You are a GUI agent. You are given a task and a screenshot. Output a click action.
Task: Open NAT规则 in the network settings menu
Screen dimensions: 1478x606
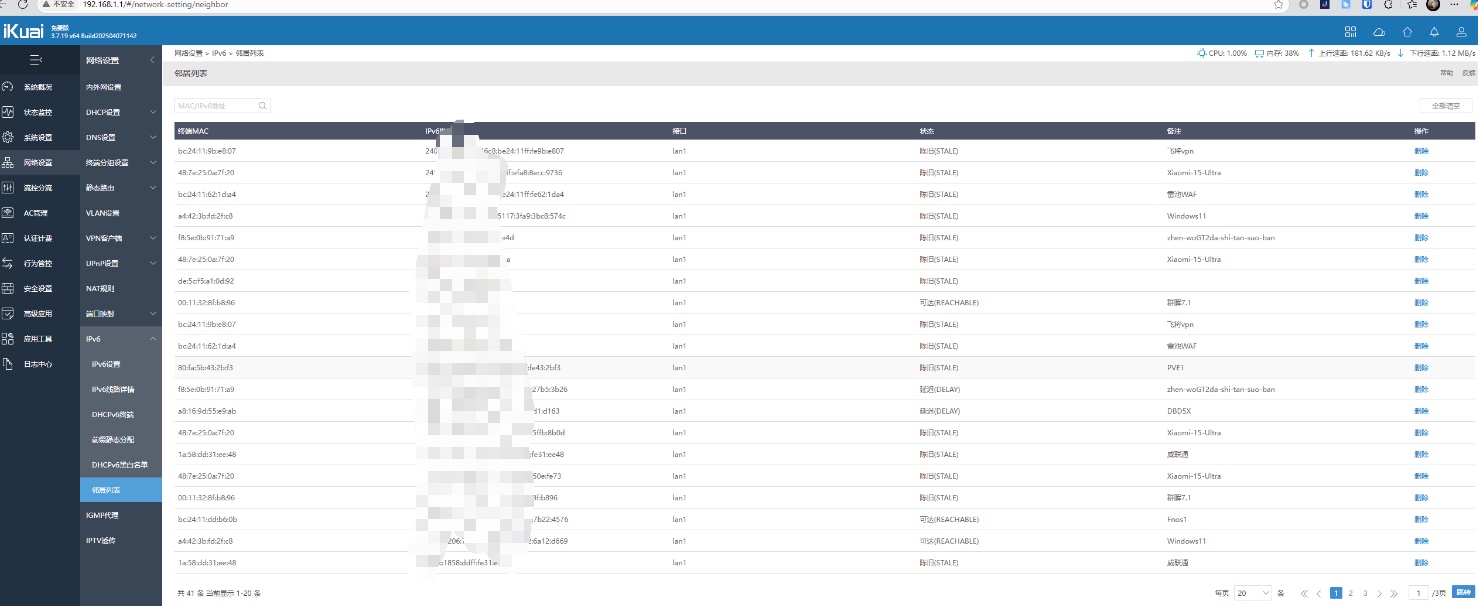click(100, 288)
